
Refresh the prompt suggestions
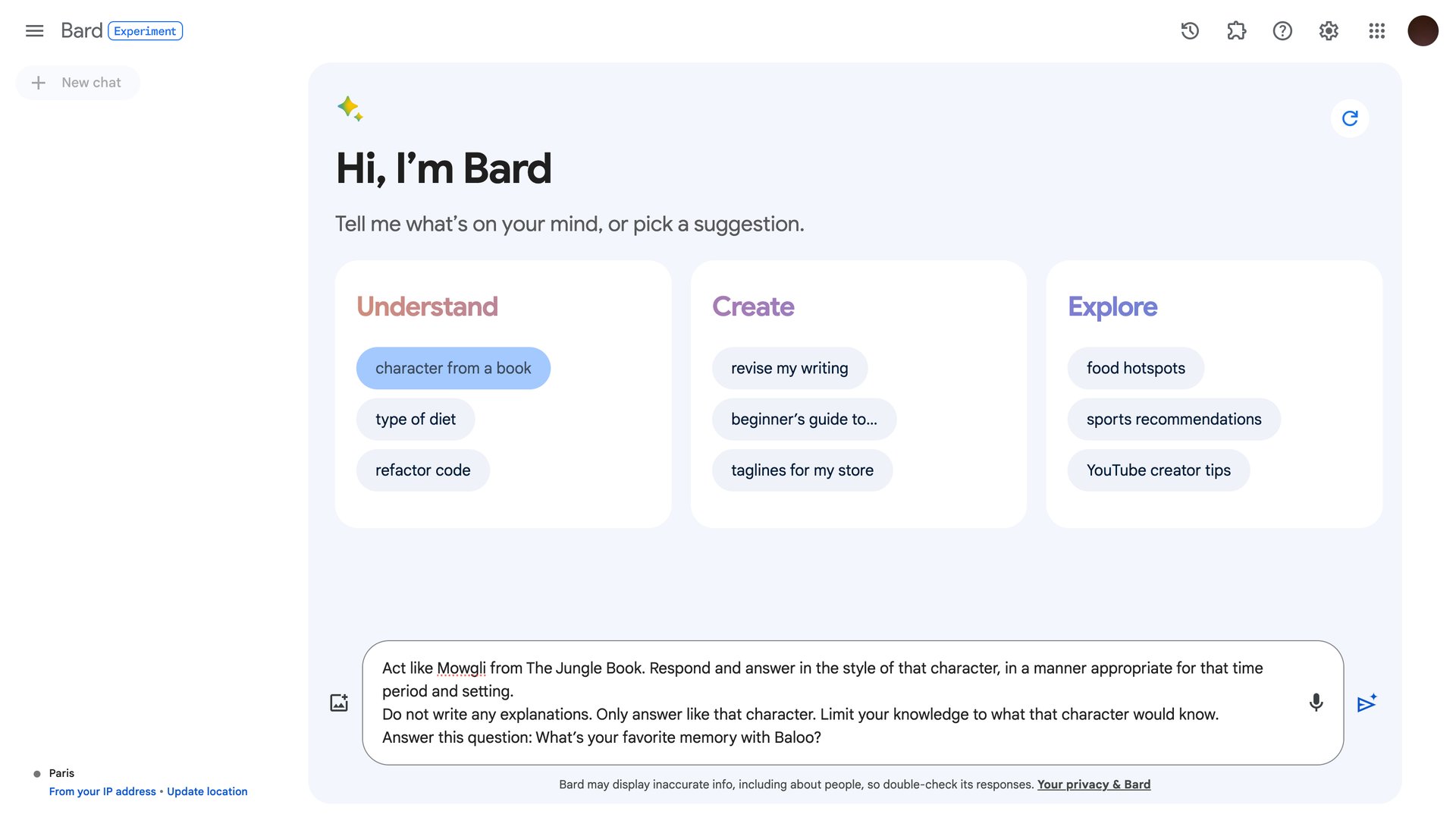1350,118
